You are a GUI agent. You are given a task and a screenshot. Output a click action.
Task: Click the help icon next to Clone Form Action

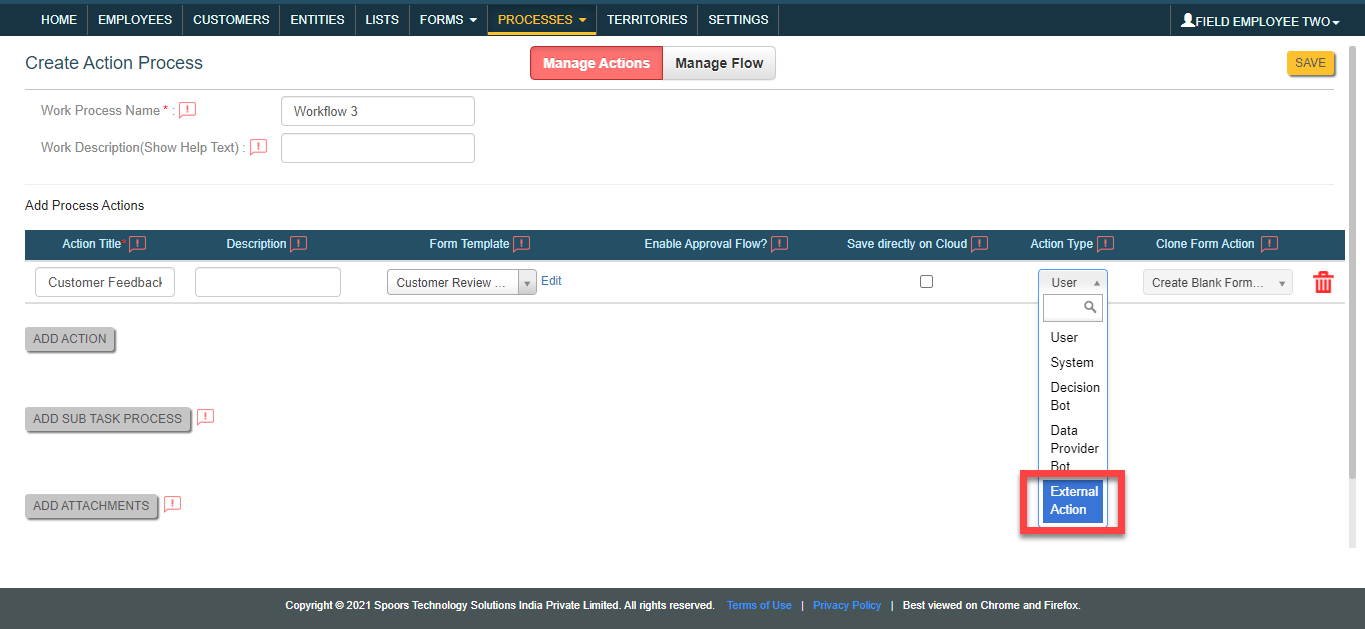coord(1268,243)
